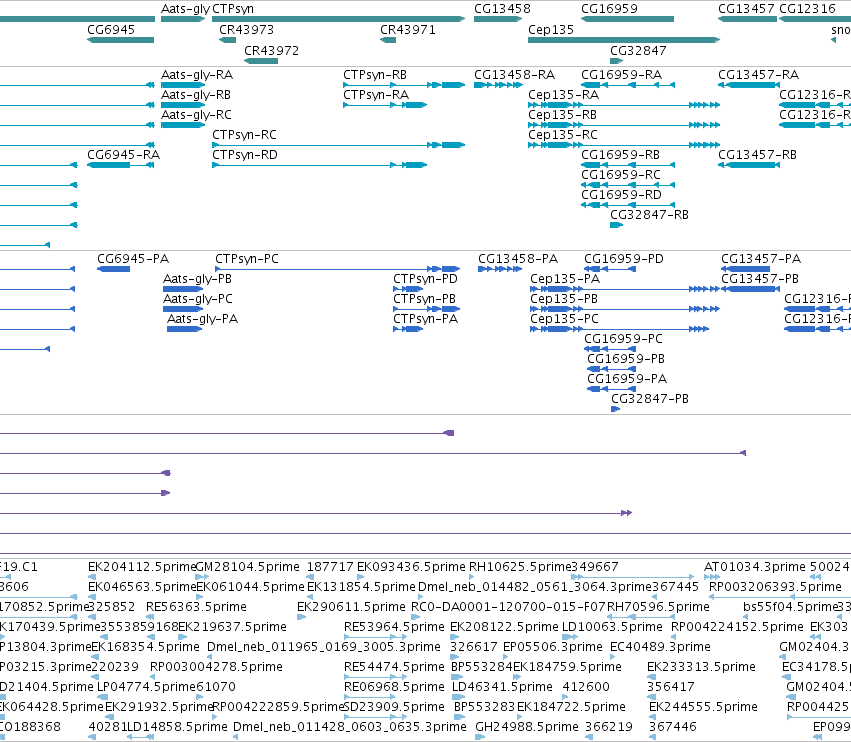
Task: Open the Cep135-PC protein label
Action: click(564, 319)
